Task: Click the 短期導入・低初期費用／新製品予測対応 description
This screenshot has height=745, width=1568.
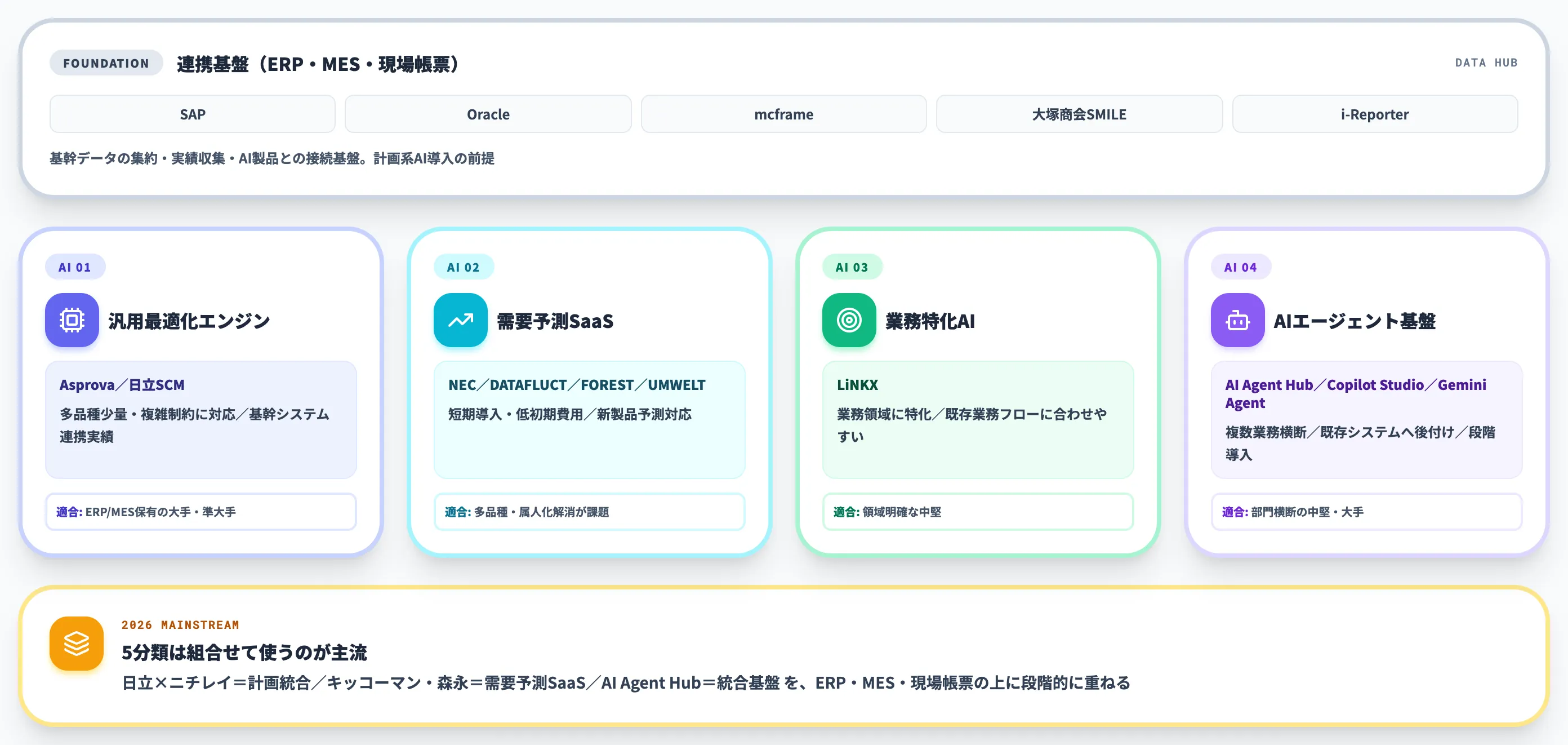Action: click(x=570, y=414)
